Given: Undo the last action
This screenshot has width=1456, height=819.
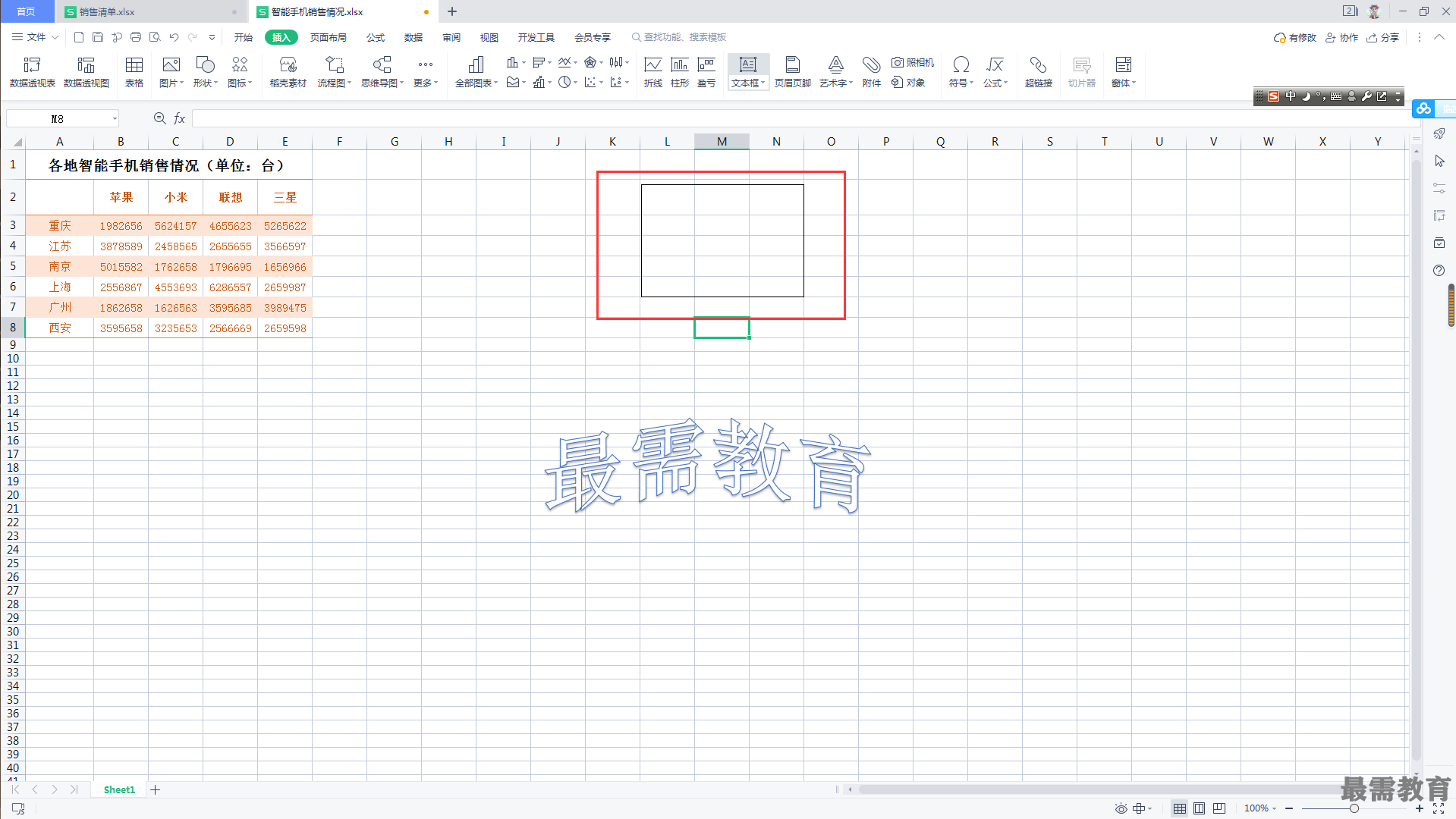Looking at the screenshot, I should tap(174, 37).
